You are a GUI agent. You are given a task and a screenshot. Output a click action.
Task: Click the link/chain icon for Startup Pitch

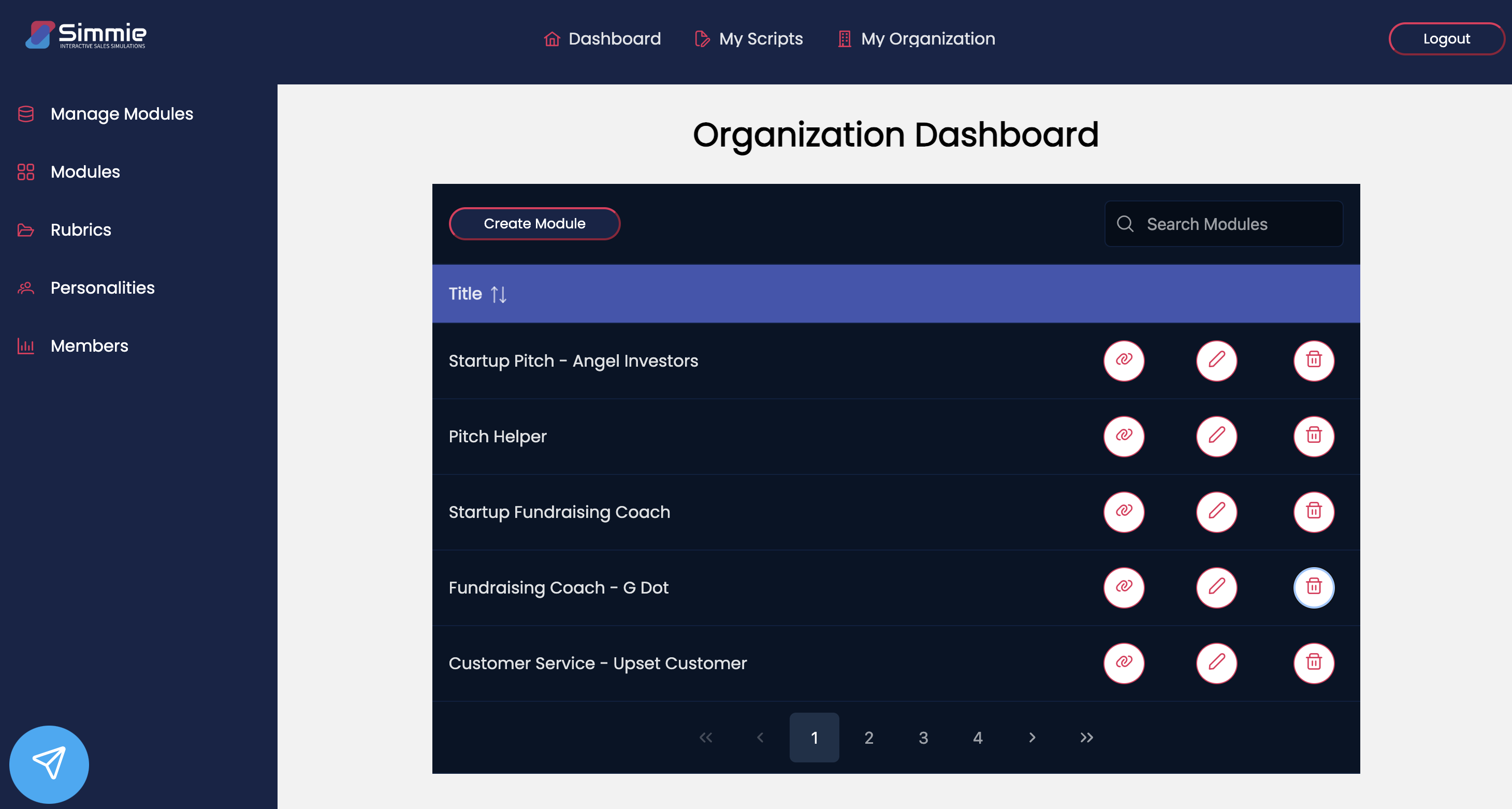coord(1123,360)
